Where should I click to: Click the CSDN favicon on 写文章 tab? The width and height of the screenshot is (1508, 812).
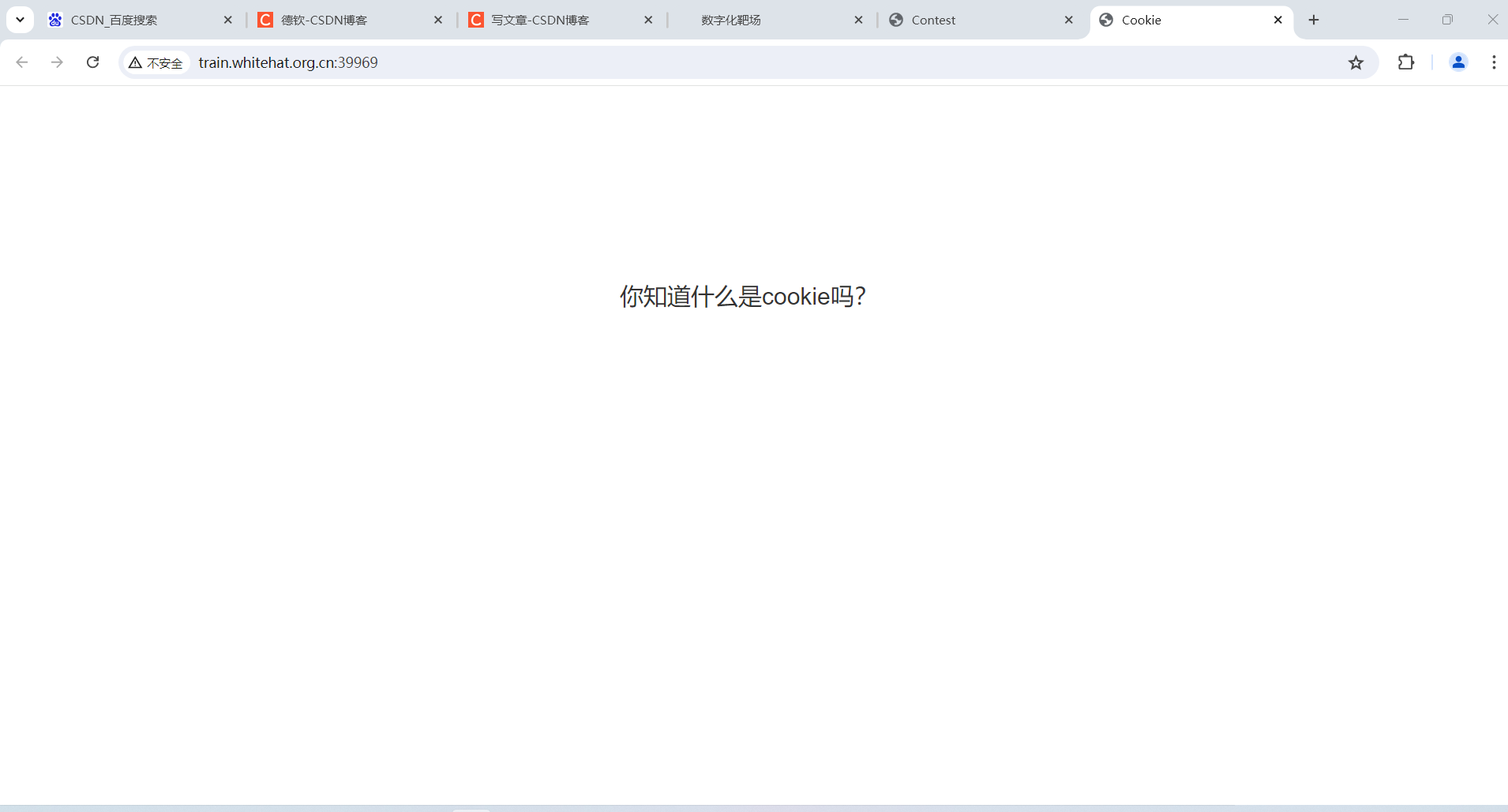[476, 20]
